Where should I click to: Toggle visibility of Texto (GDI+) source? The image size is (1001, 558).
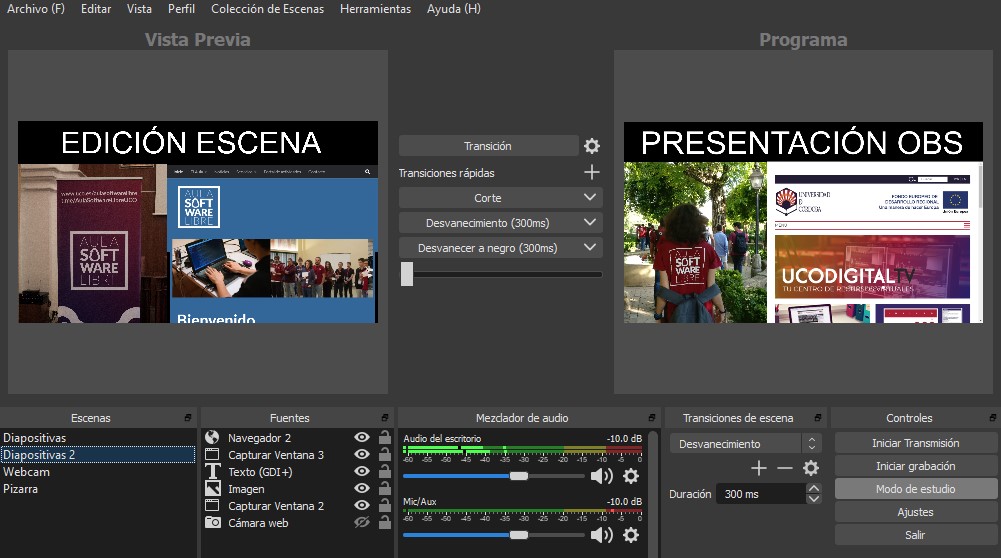tap(362, 472)
